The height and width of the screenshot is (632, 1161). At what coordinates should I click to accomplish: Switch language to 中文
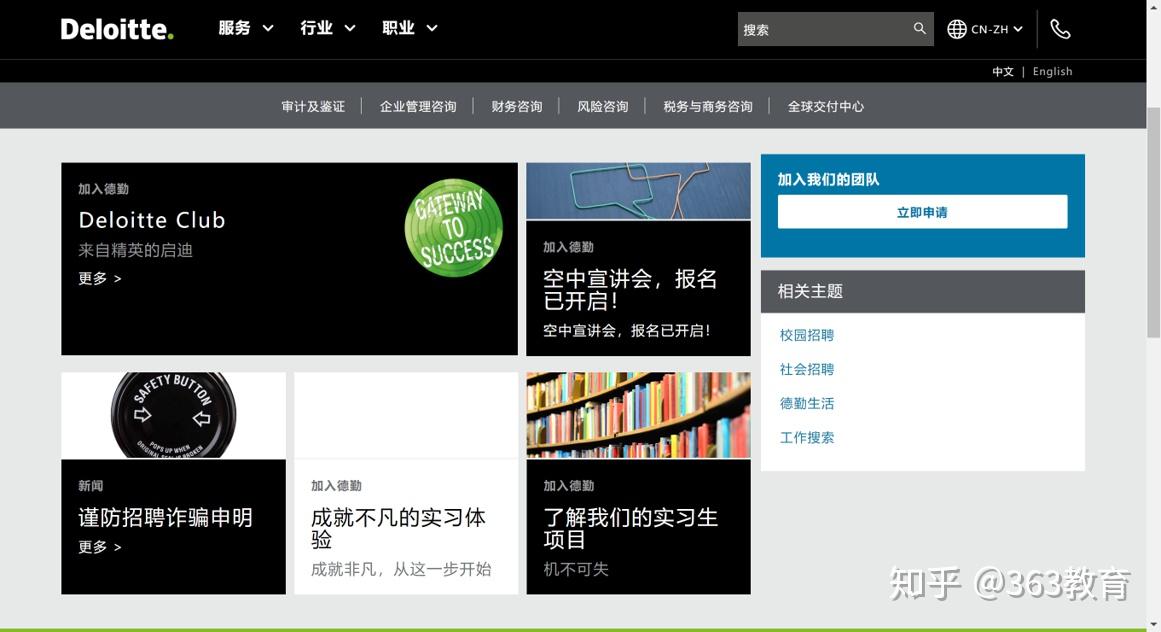click(1003, 72)
